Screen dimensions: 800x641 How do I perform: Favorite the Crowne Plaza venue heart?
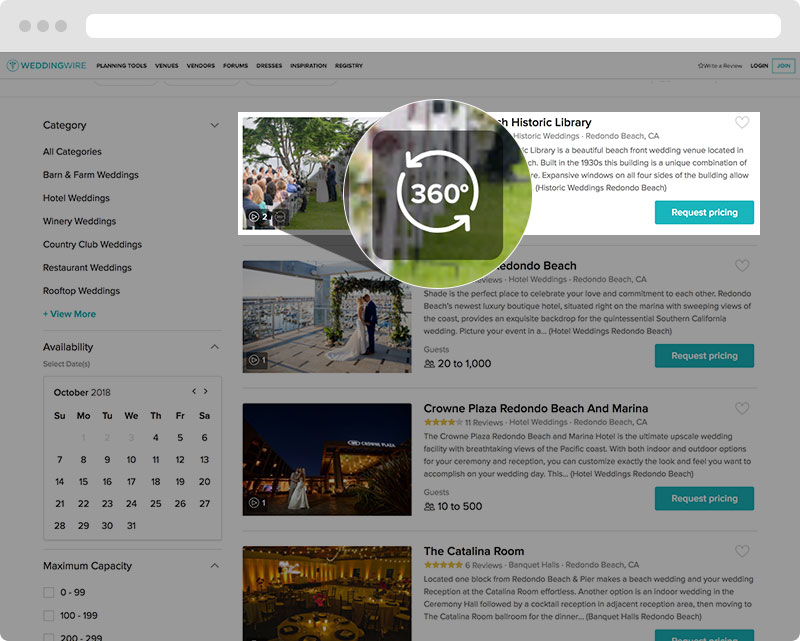[x=742, y=408]
